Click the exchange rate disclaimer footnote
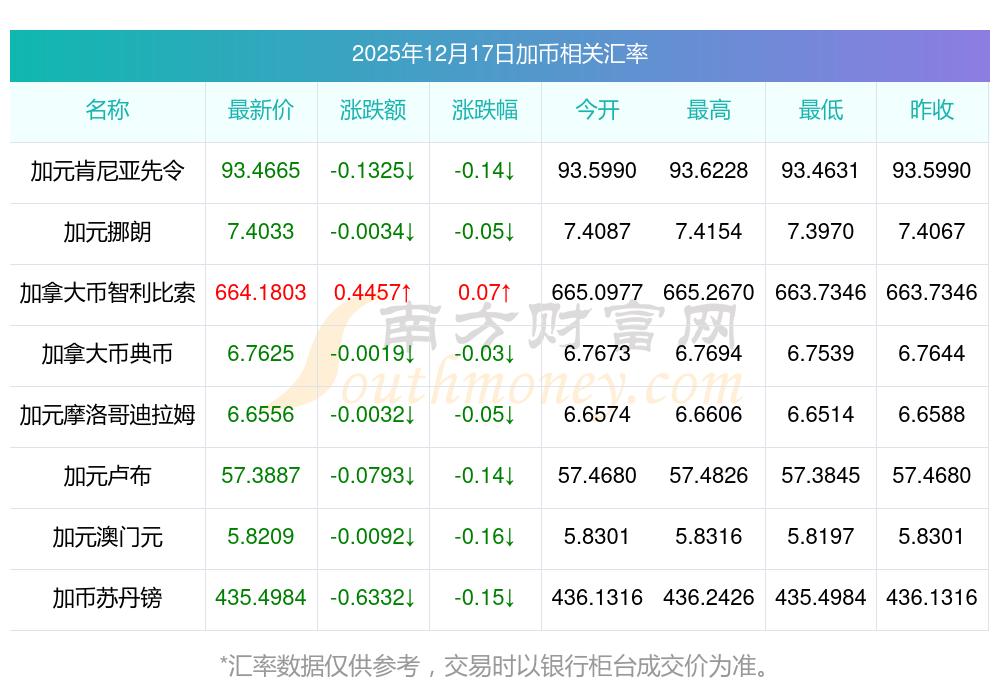1000x697 pixels. [x=499, y=665]
